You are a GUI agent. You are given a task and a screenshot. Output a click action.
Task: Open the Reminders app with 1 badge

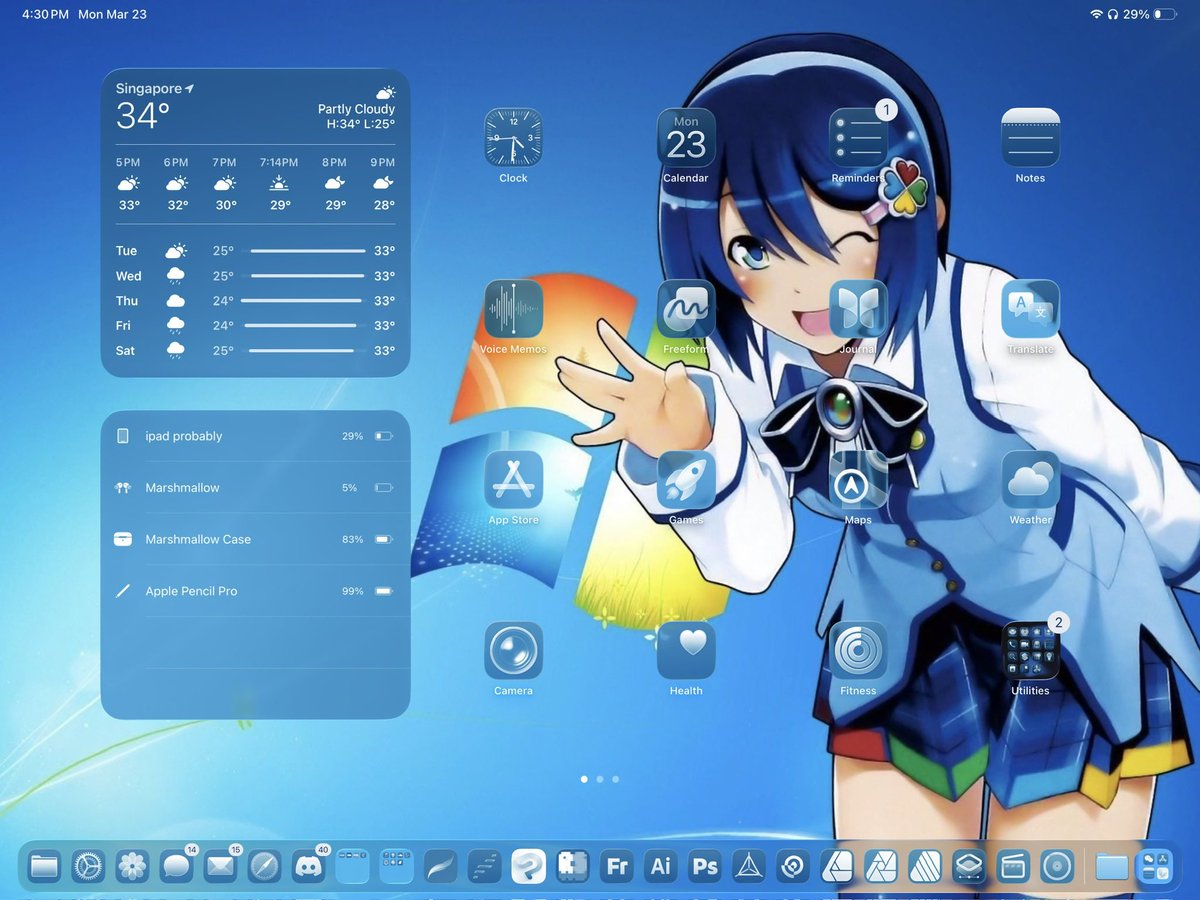coord(858,137)
